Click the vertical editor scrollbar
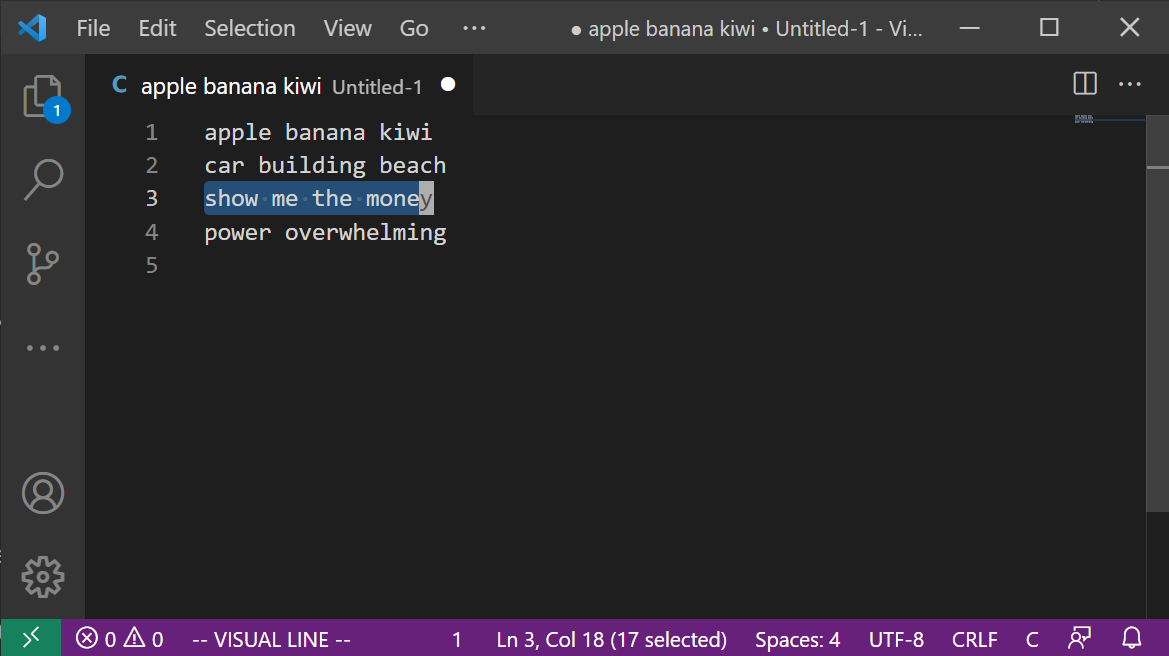Image resolution: width=1169 pixels, height=656 pixels. (x=1157, y=313)
